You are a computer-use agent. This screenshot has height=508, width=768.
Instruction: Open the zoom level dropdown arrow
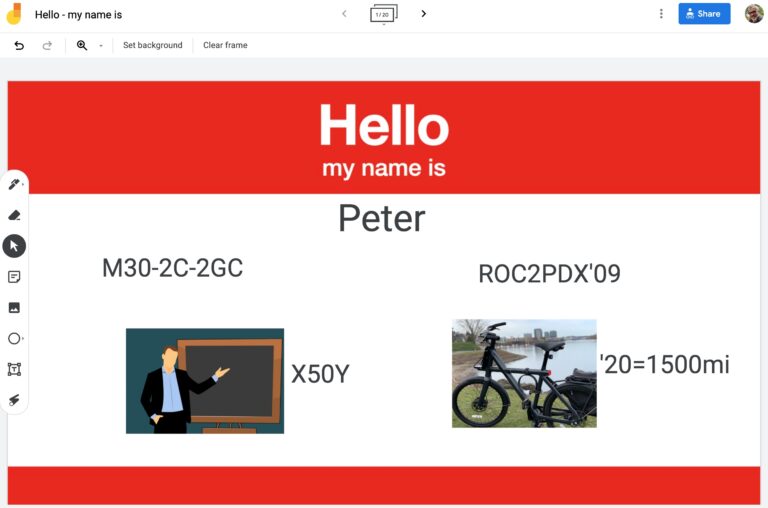[x=101, y=46]
